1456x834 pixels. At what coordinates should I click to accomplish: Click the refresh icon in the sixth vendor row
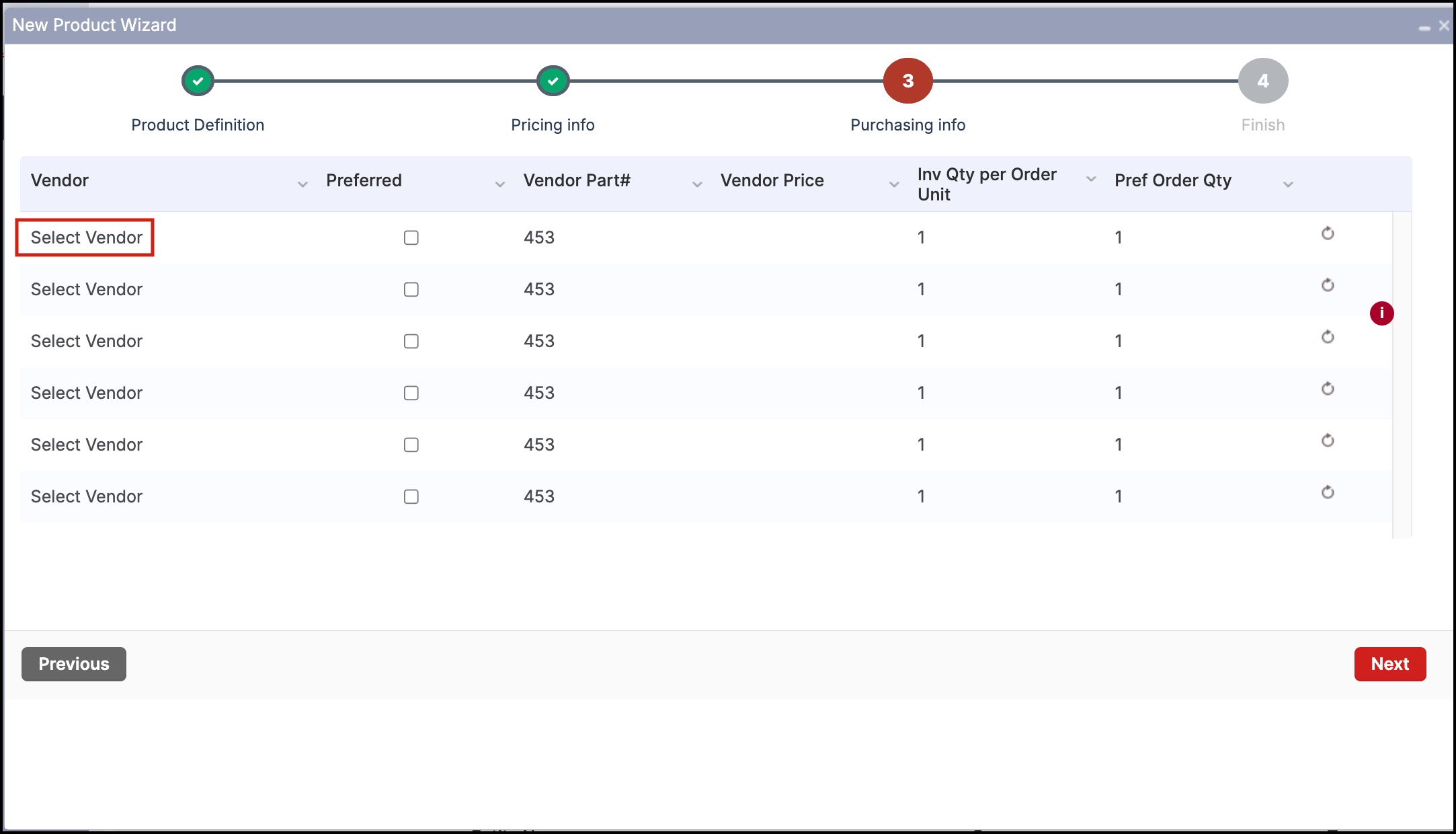coord(1328,492)
